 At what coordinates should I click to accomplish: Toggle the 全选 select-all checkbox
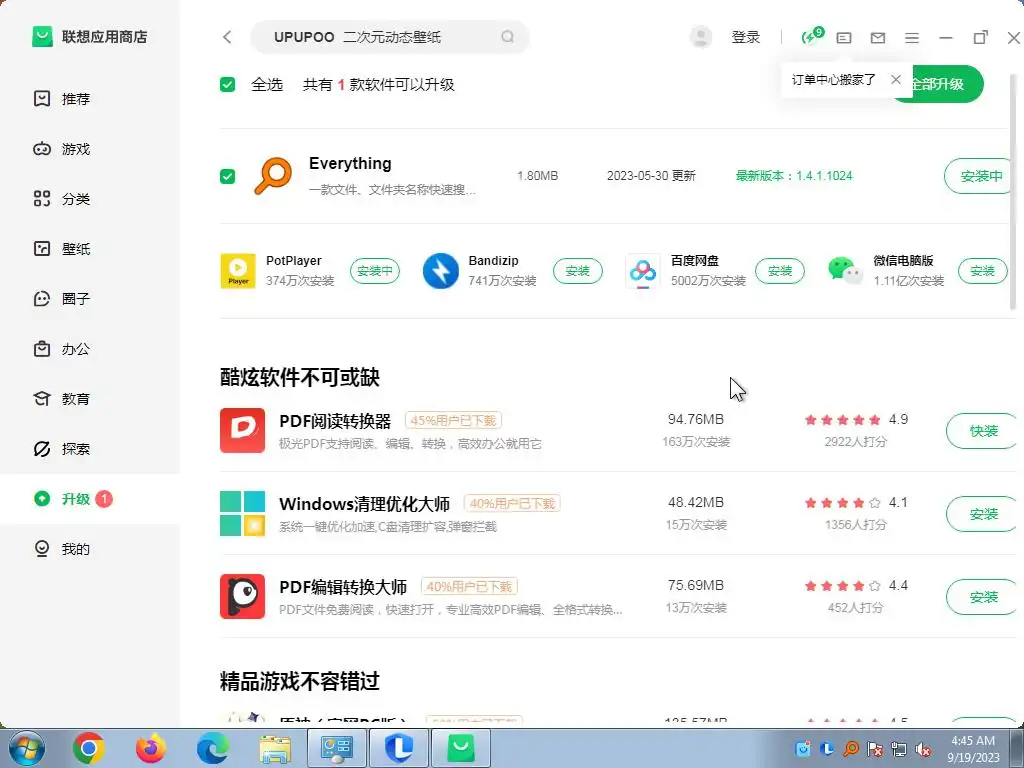[227, 84]
